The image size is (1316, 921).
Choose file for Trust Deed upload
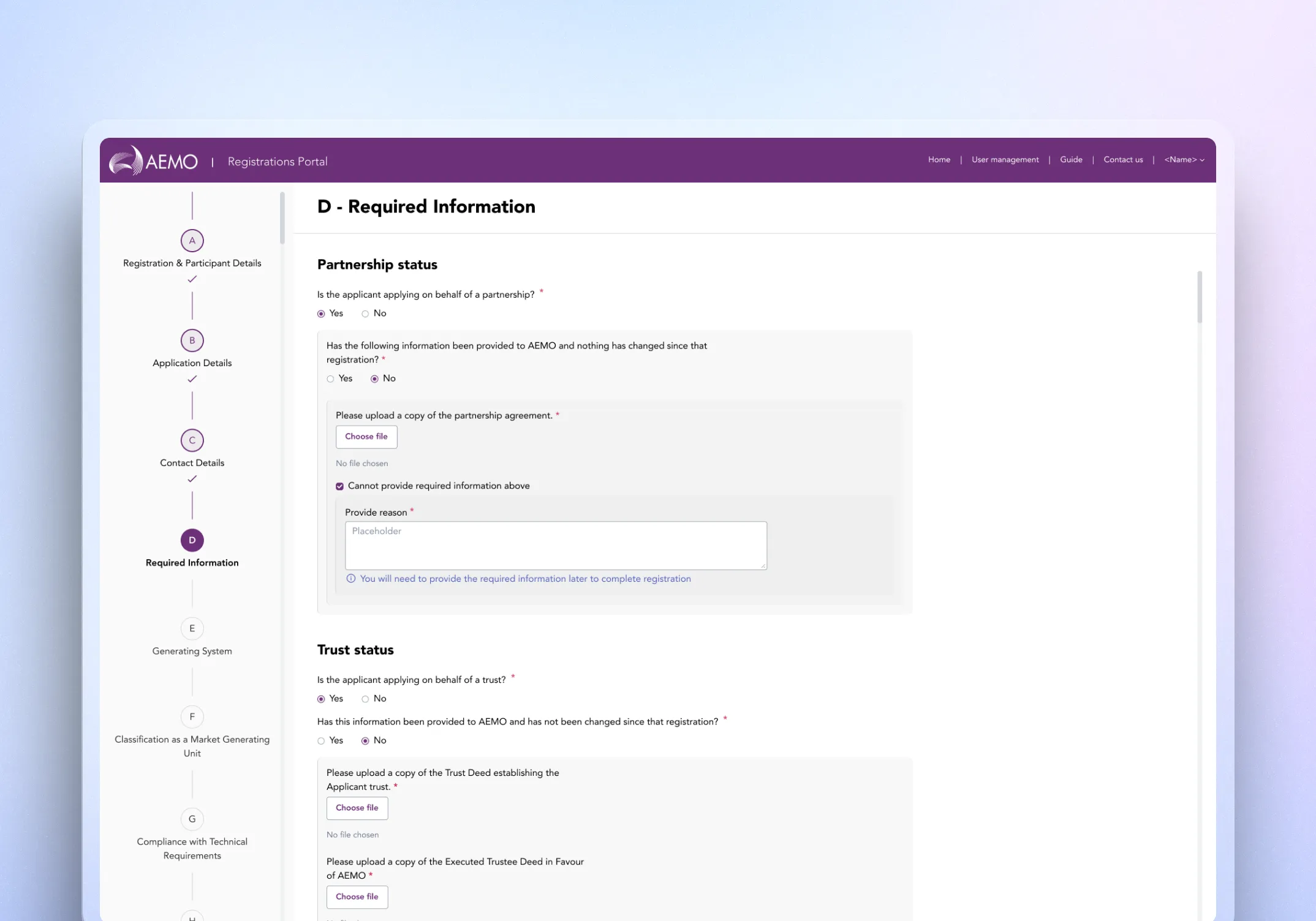point(357,808)
